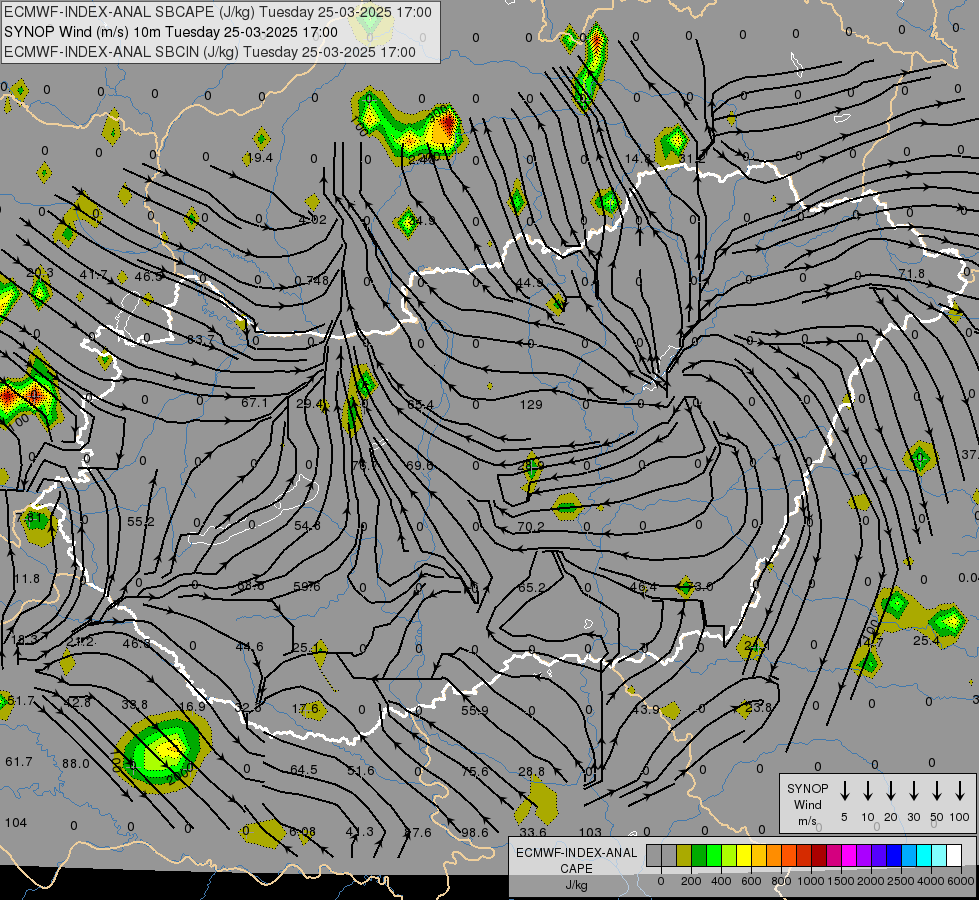The image size is (979, 900).
Task: Click the map value 54.6
Action: (x=307, y=527)
